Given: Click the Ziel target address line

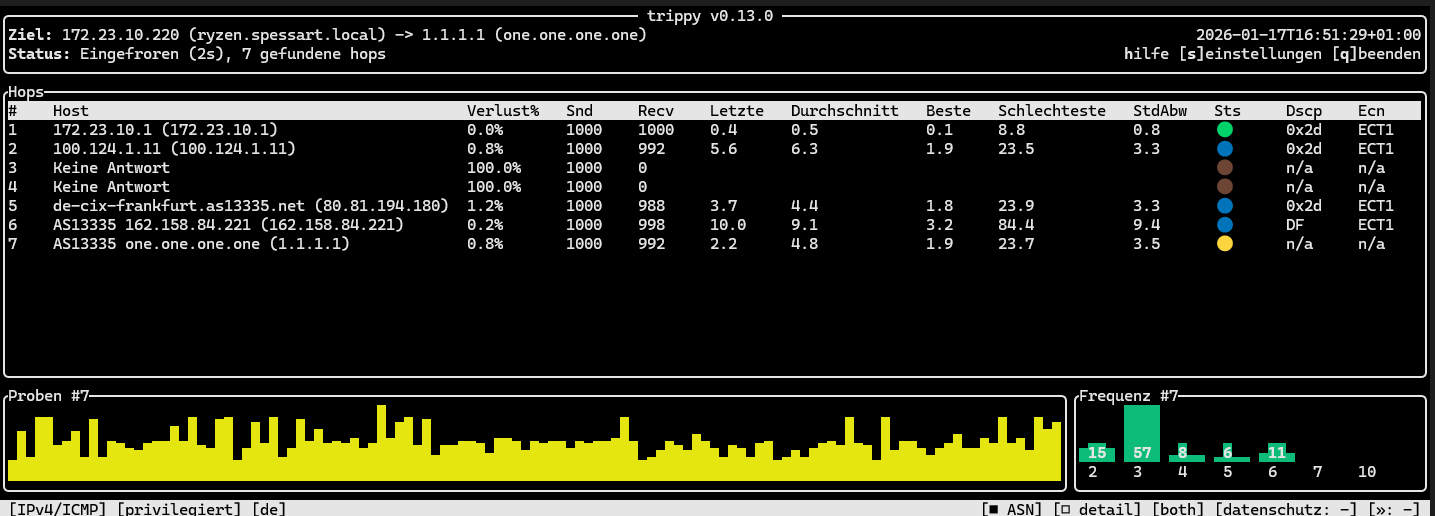Looking at the screenshot, I should coord(328,35).
